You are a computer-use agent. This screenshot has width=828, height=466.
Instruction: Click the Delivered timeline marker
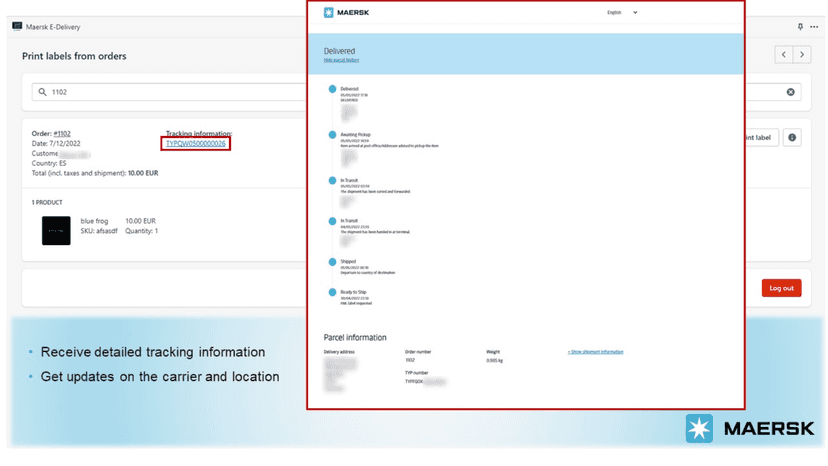click(x=332, y=89)
